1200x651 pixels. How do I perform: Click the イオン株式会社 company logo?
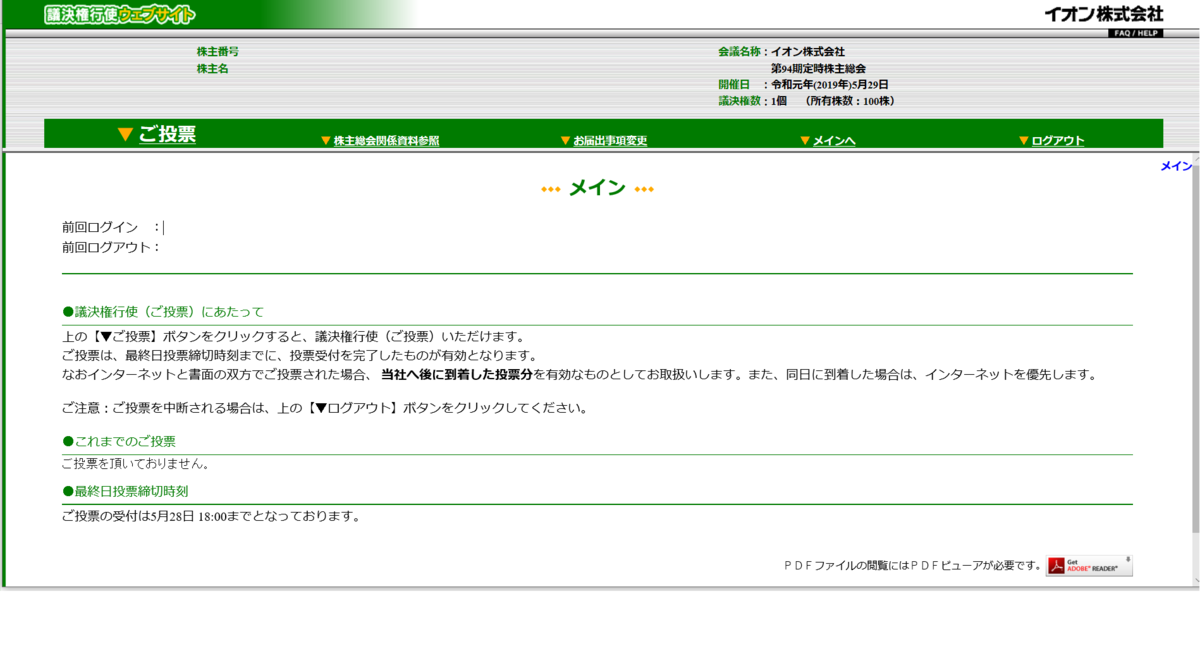coord(1103,14)
